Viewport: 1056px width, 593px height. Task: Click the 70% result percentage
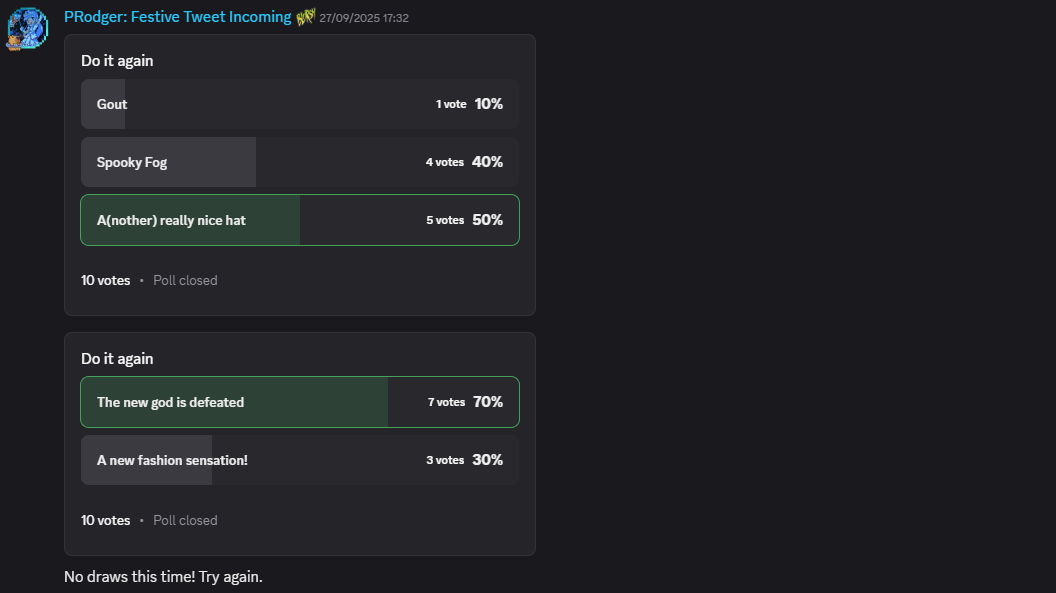488,402
